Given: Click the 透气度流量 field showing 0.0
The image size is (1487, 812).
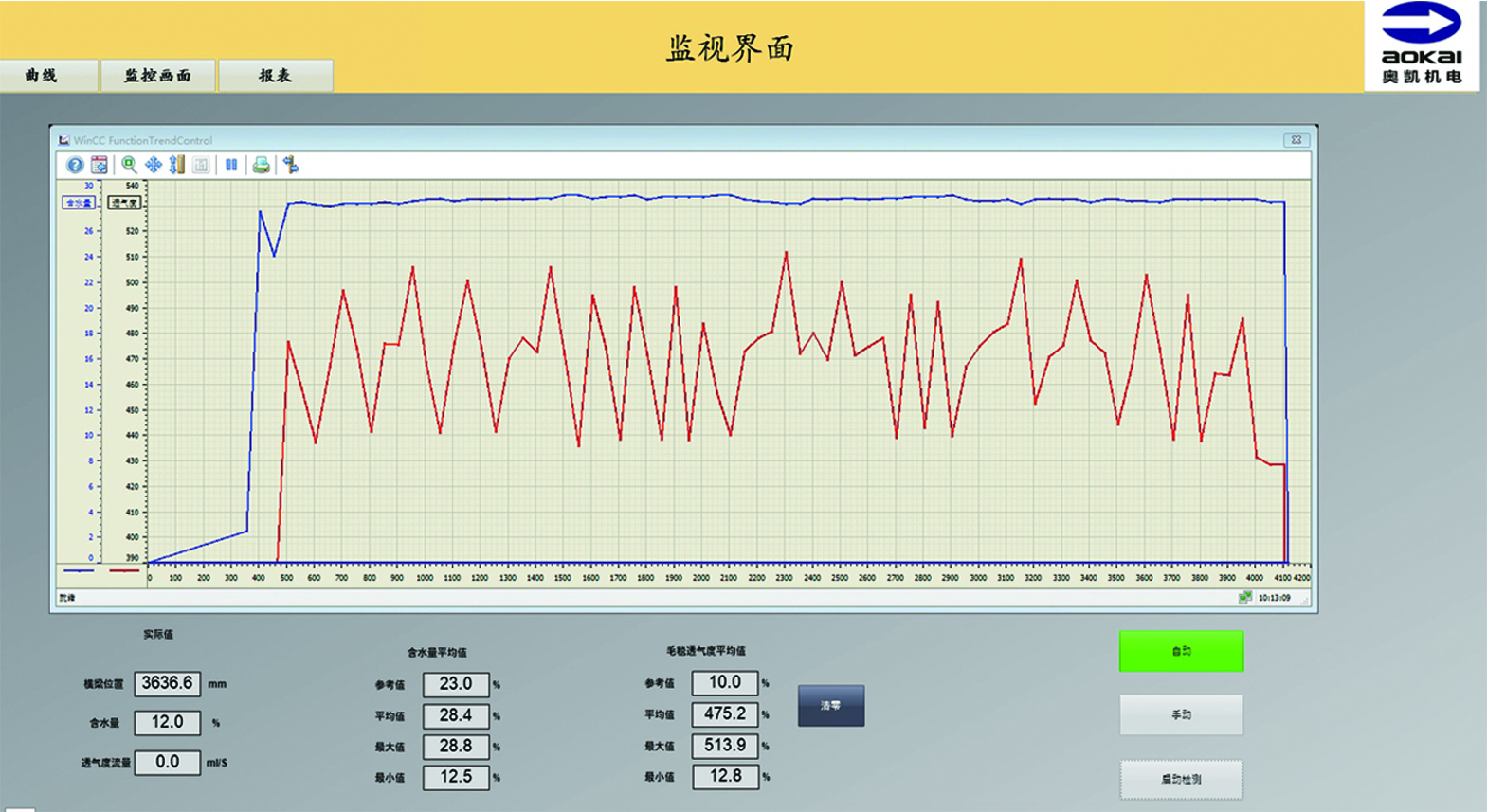Looking at the screenshot, I should 167,762.
